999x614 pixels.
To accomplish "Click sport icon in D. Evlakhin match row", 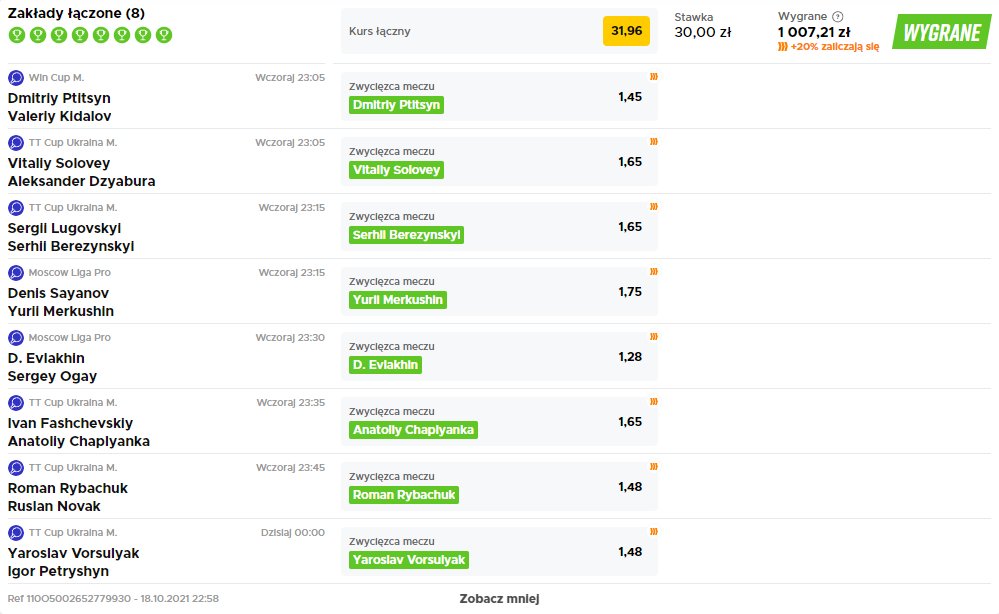I will tap(16, 338).
